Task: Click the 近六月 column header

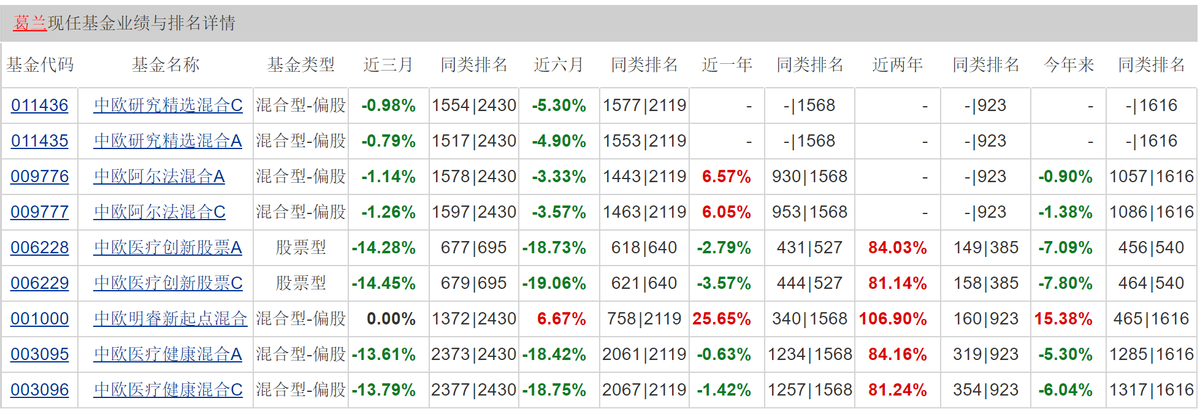Action: tap(559, 65)
